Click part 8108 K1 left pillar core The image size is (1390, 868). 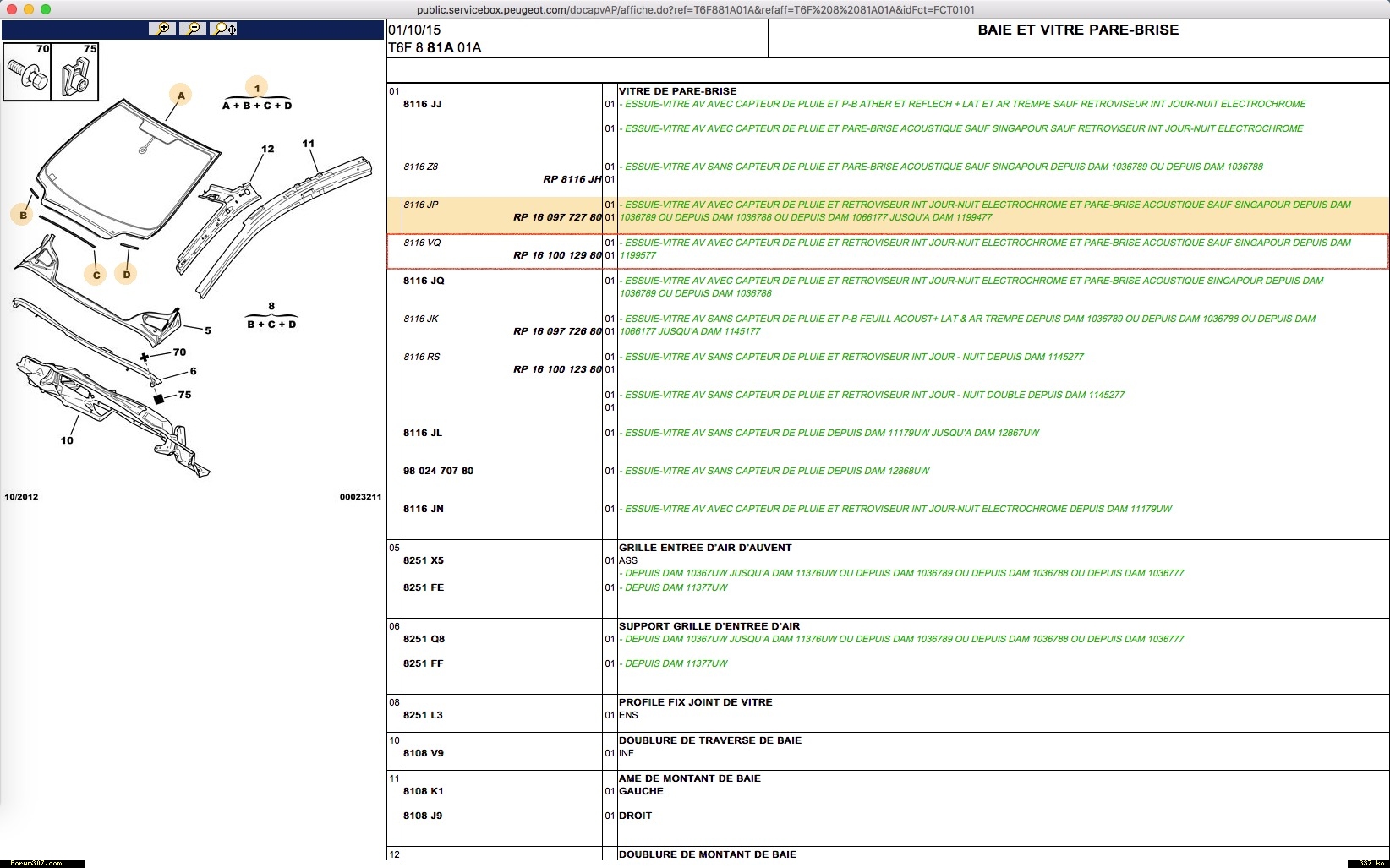coord(424,791)
